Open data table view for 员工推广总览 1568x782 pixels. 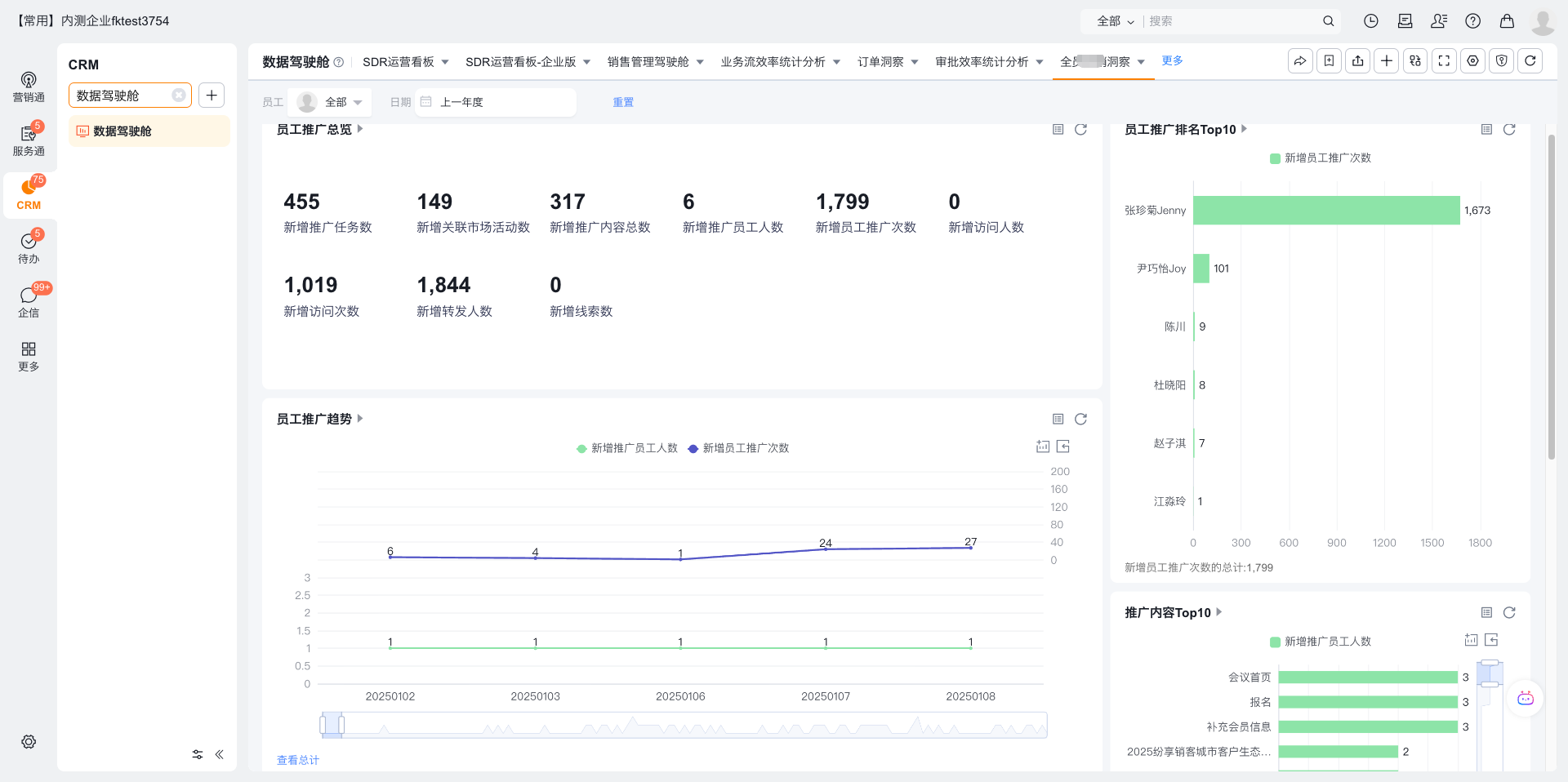pyautogui.click(x=1058, y=130)
